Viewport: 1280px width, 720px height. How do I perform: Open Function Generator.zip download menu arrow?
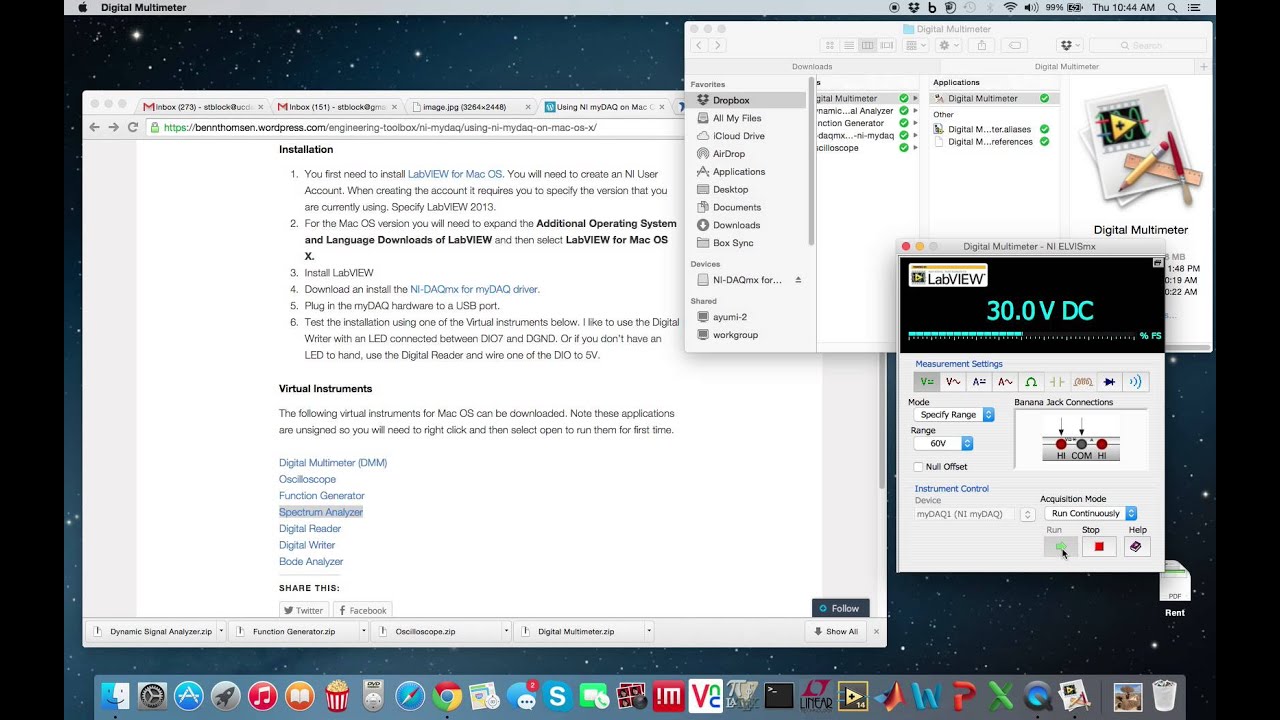(364, 632)
